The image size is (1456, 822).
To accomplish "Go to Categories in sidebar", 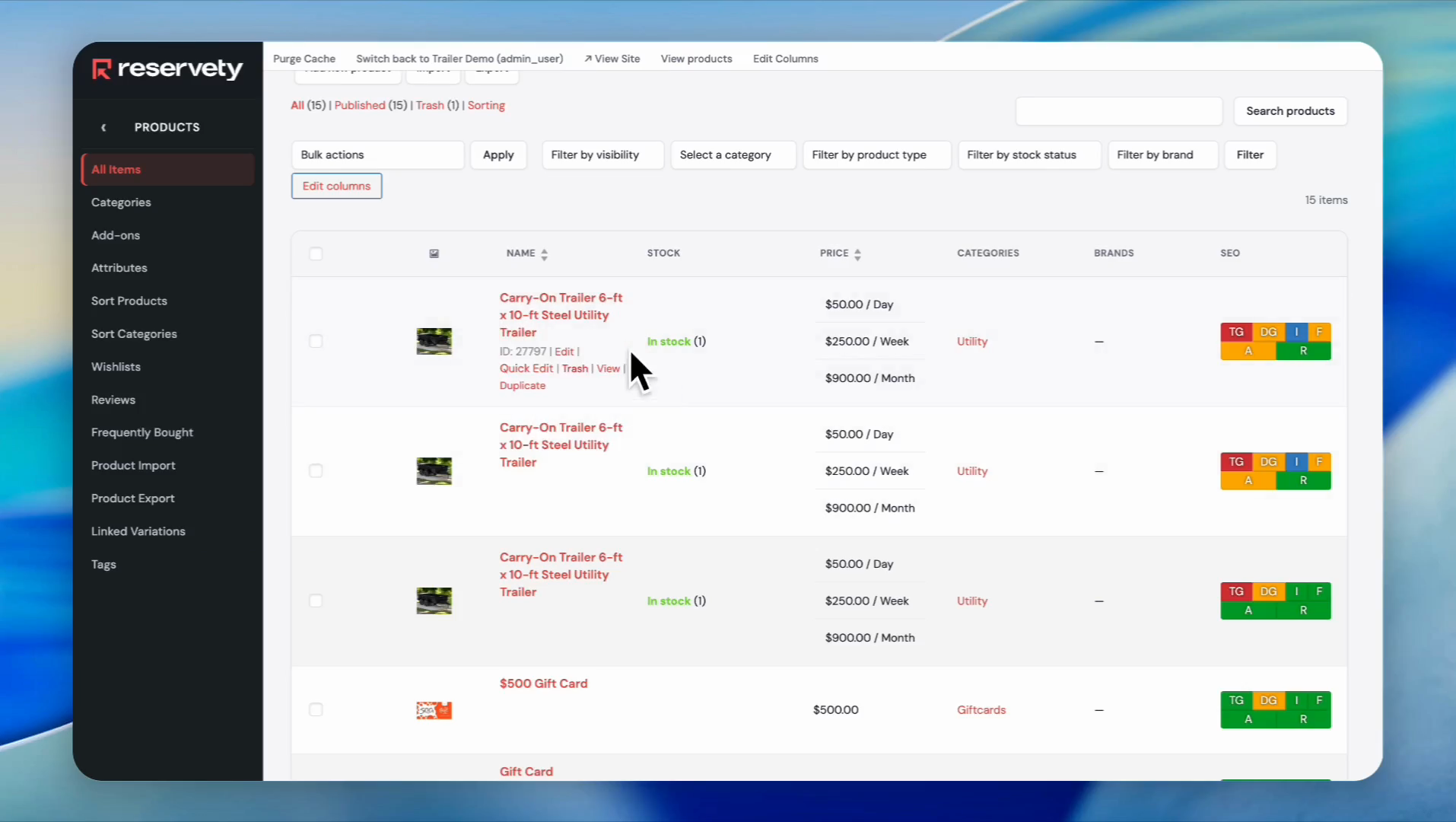I will pyautogui.click(x=121, y=202).
